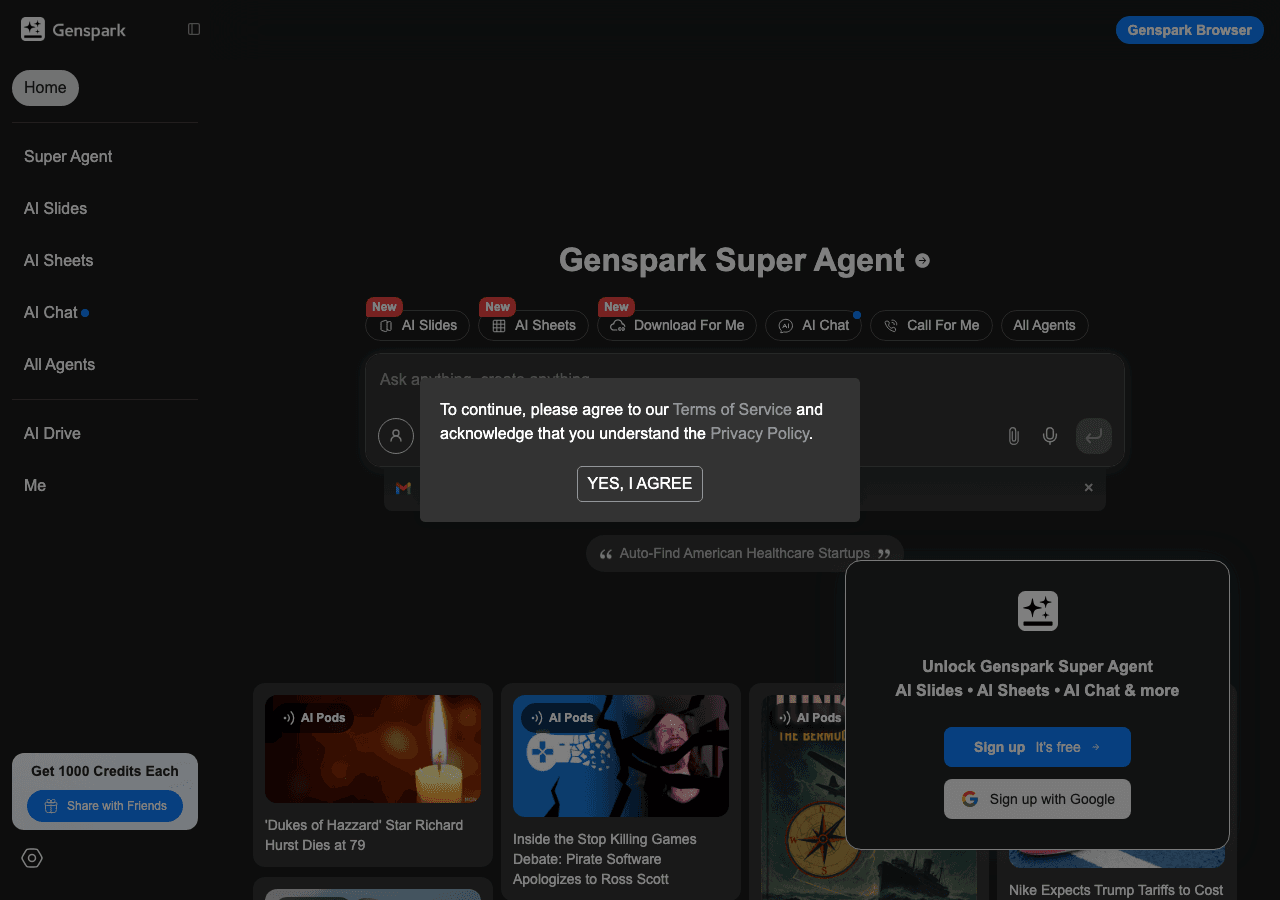Click the Unlock Genspark Super Agent heading
The height and width of the screenshot is (900, 1280).
pos(1037,666)
